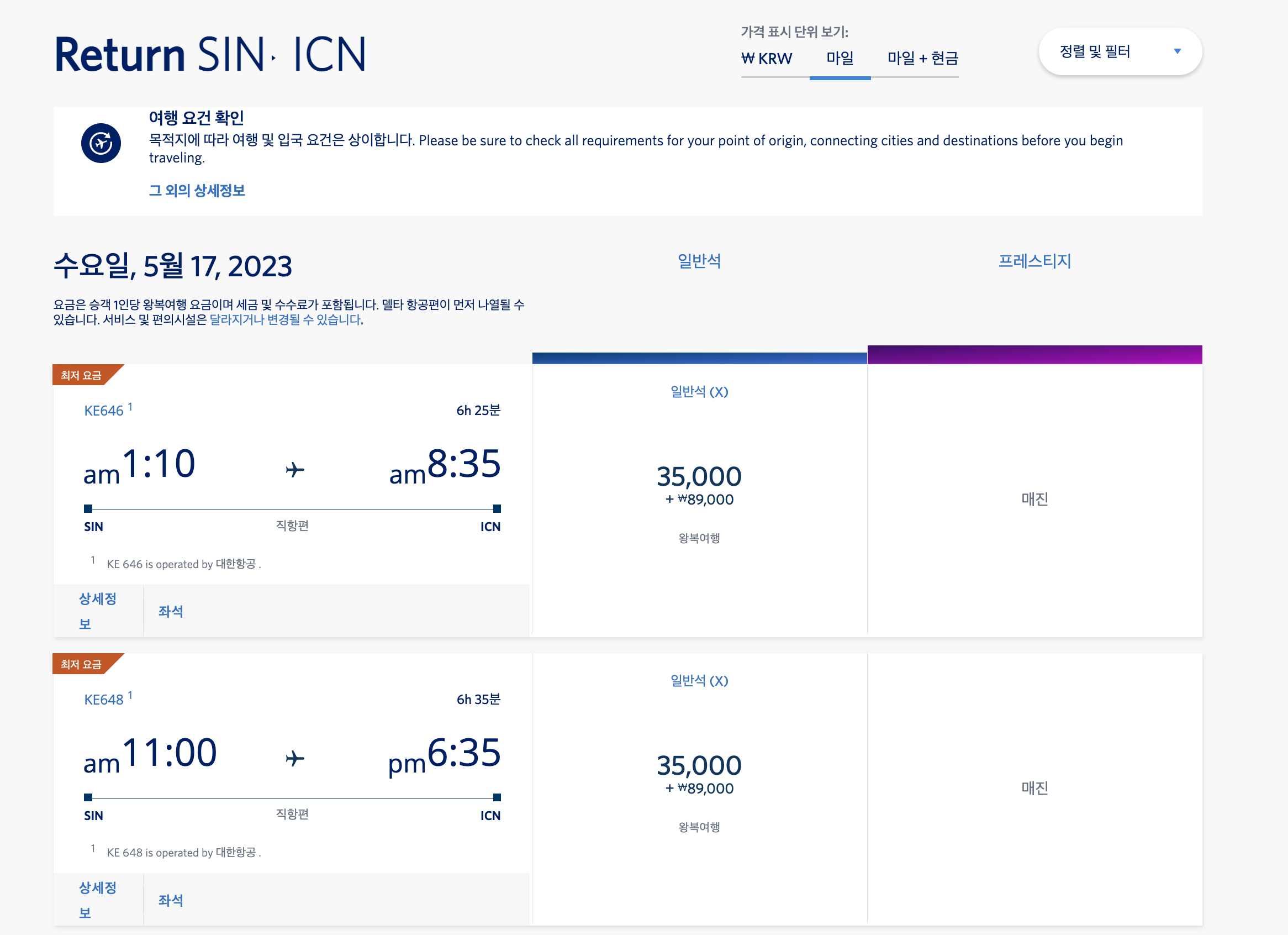Switch to the 마일 + 현금 price view
This screenshot has width=1288, height=935.
[922, 59]
